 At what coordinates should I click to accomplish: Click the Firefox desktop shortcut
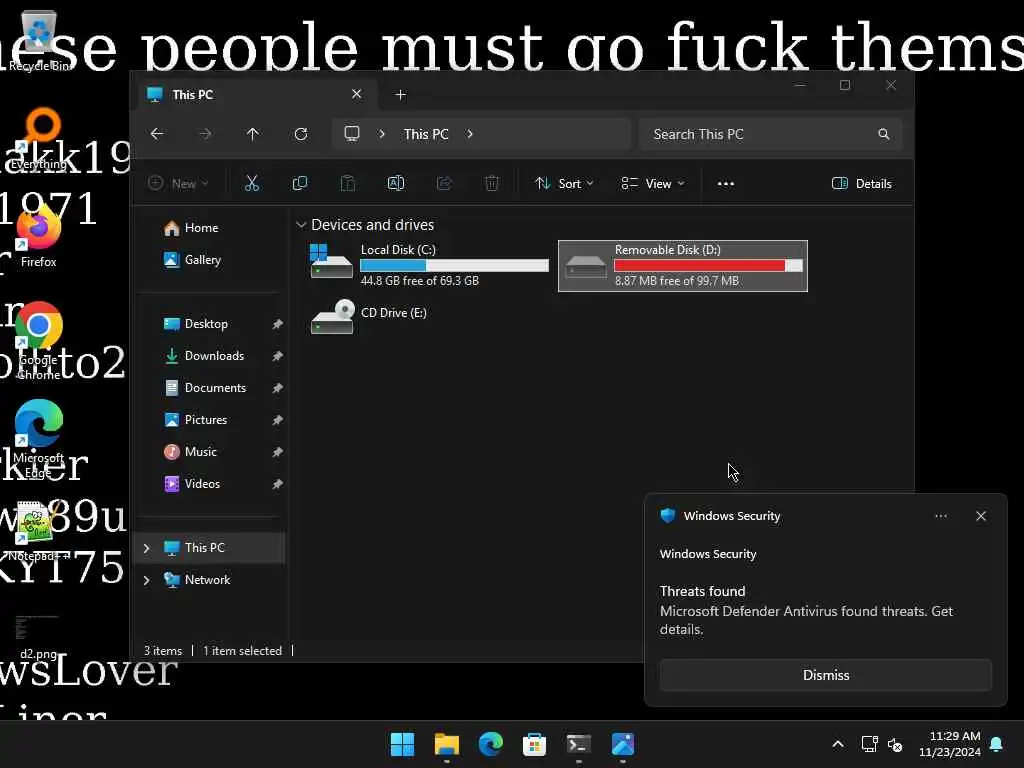pos(39,235)
